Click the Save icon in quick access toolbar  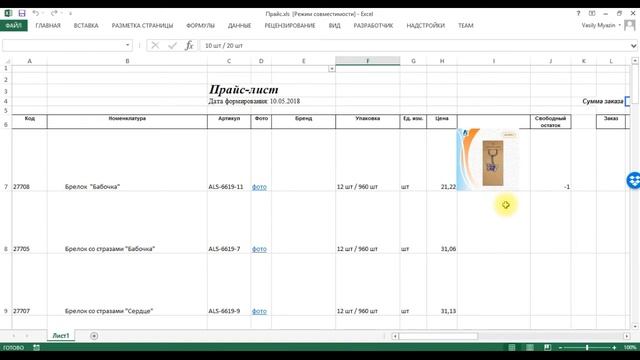[x=22, y=13]
